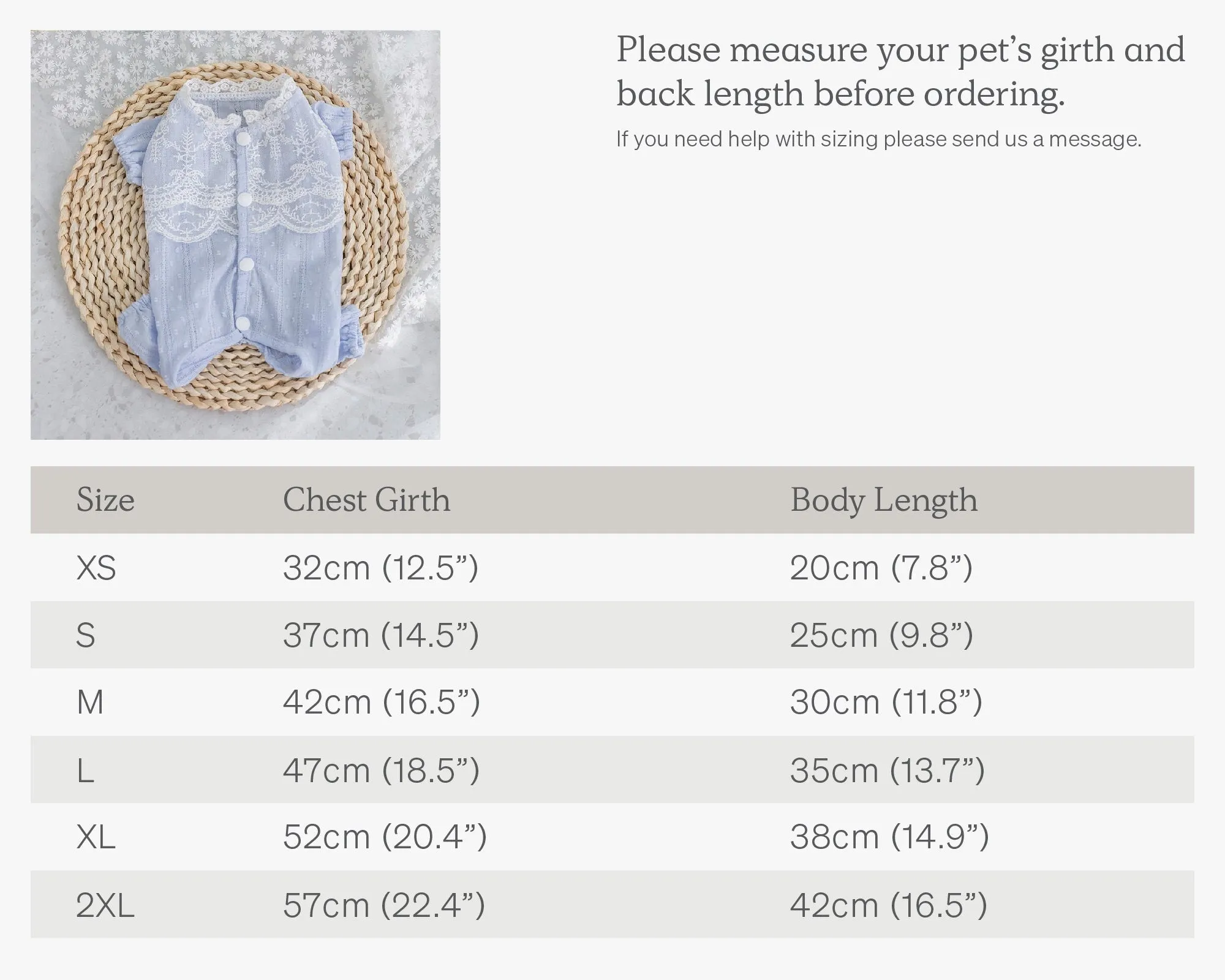The width and height of the screenshot is (1225, 980).
Task: Select the Chest Girth column header
Action: (x=366, y=500)
